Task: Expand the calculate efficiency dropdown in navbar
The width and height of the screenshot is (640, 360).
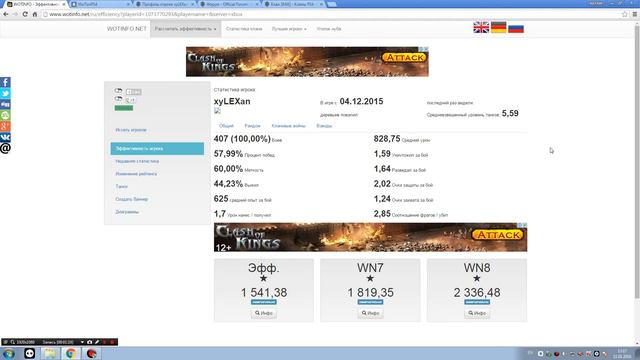Action: 185,29
